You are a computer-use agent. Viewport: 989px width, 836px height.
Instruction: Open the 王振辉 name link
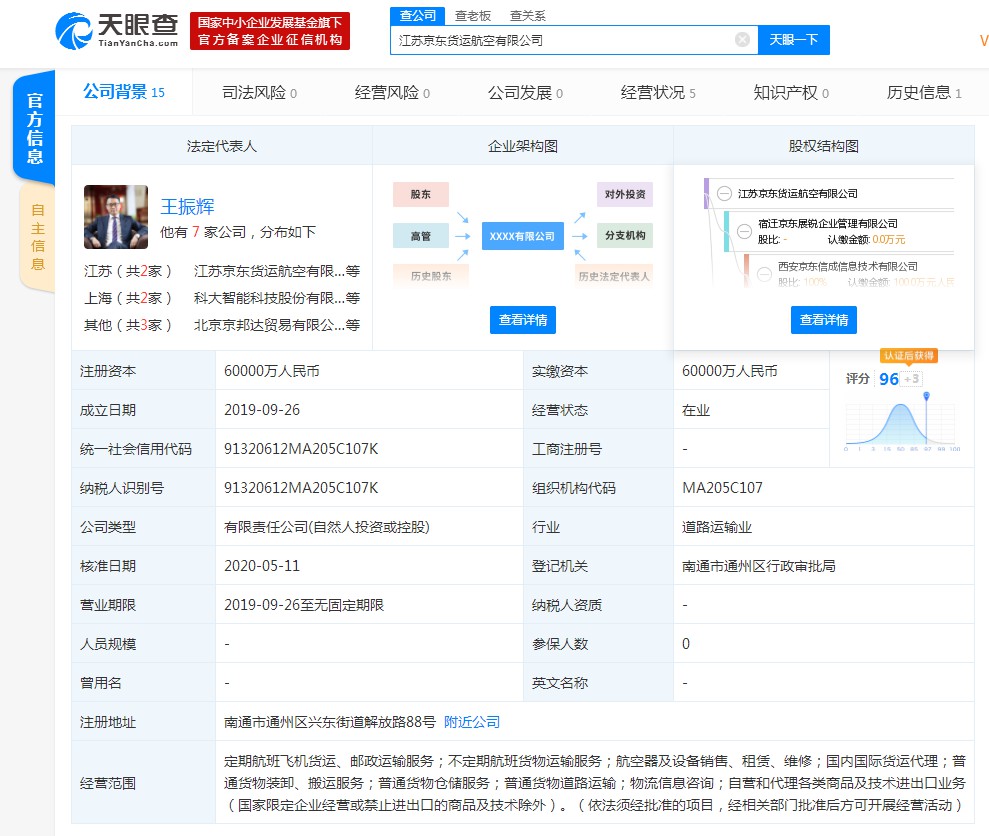tap(187, 206)
